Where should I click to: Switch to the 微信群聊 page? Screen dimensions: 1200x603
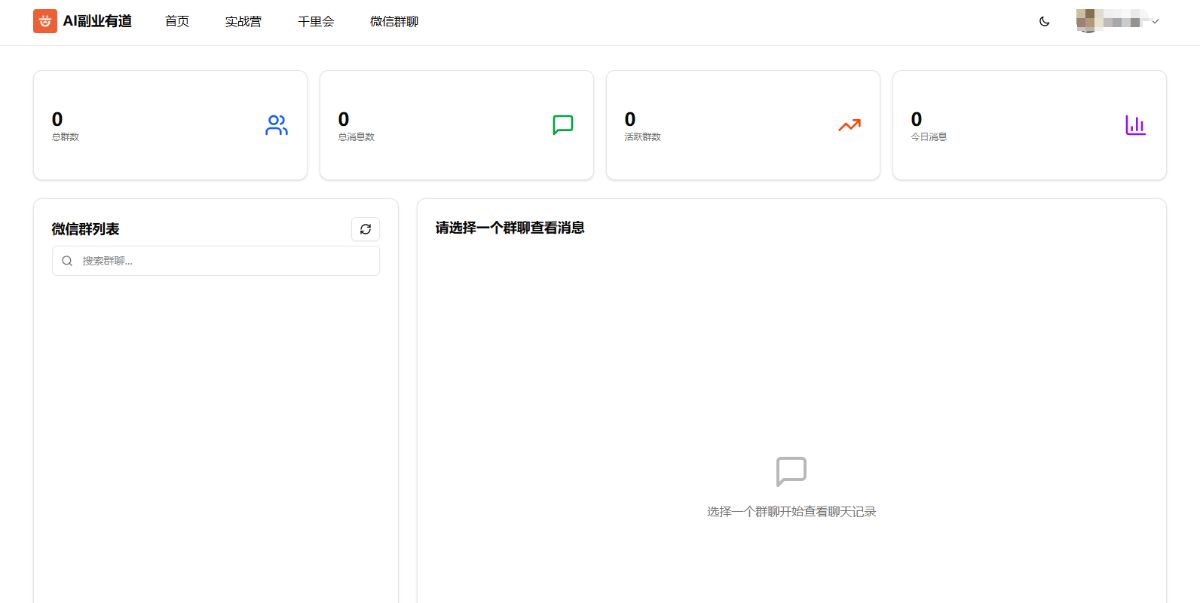(392, 21)
